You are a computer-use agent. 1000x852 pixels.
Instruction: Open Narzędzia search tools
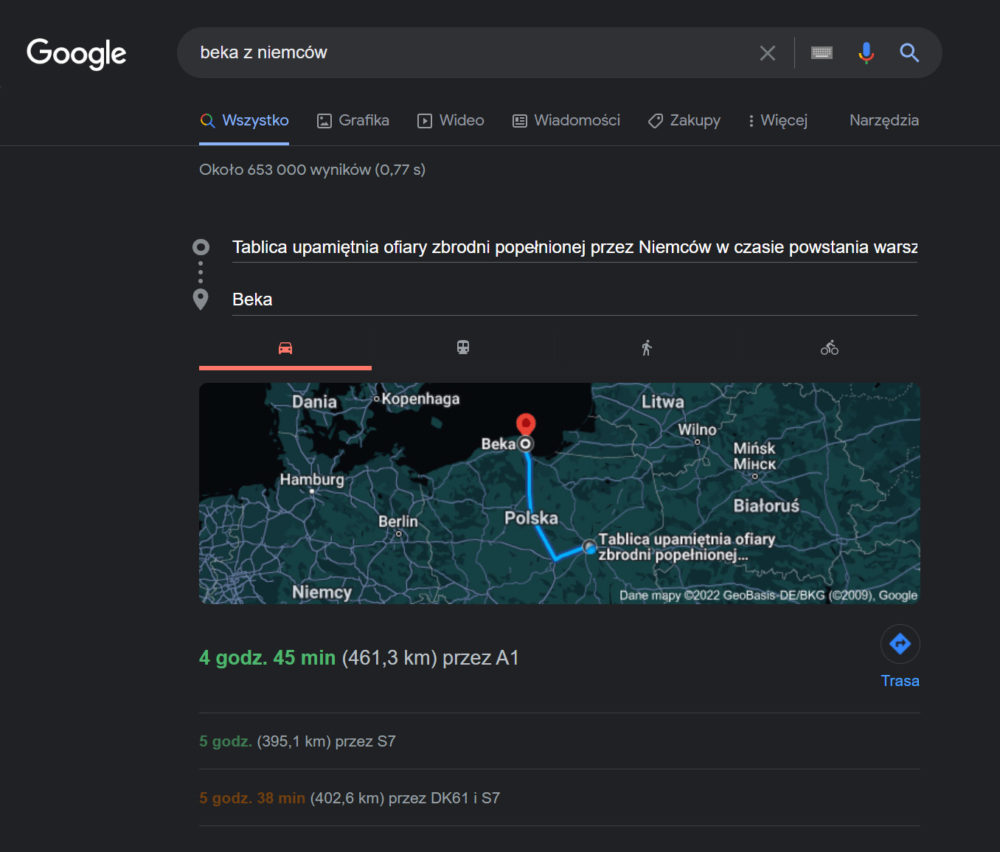pyautogui.click(x=884, y=121)
